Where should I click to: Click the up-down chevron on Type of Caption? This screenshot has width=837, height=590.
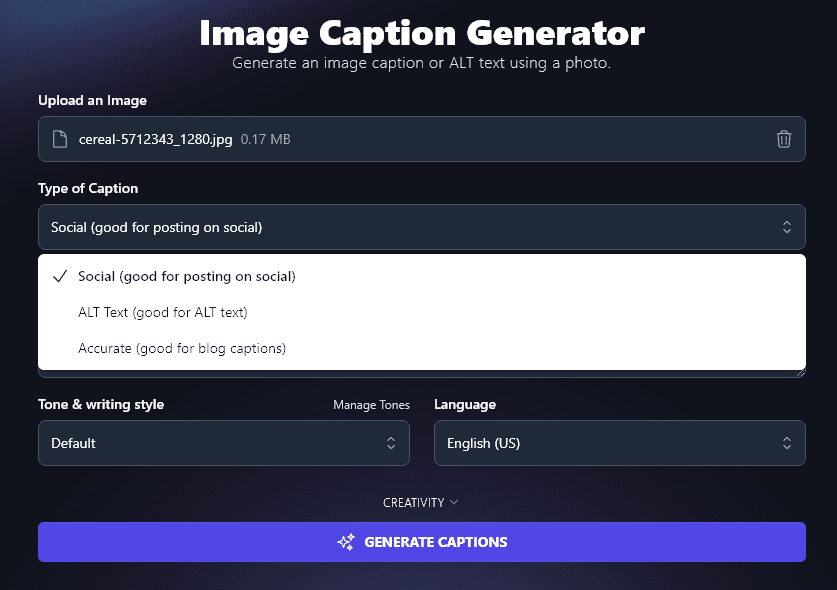point(788,227)
